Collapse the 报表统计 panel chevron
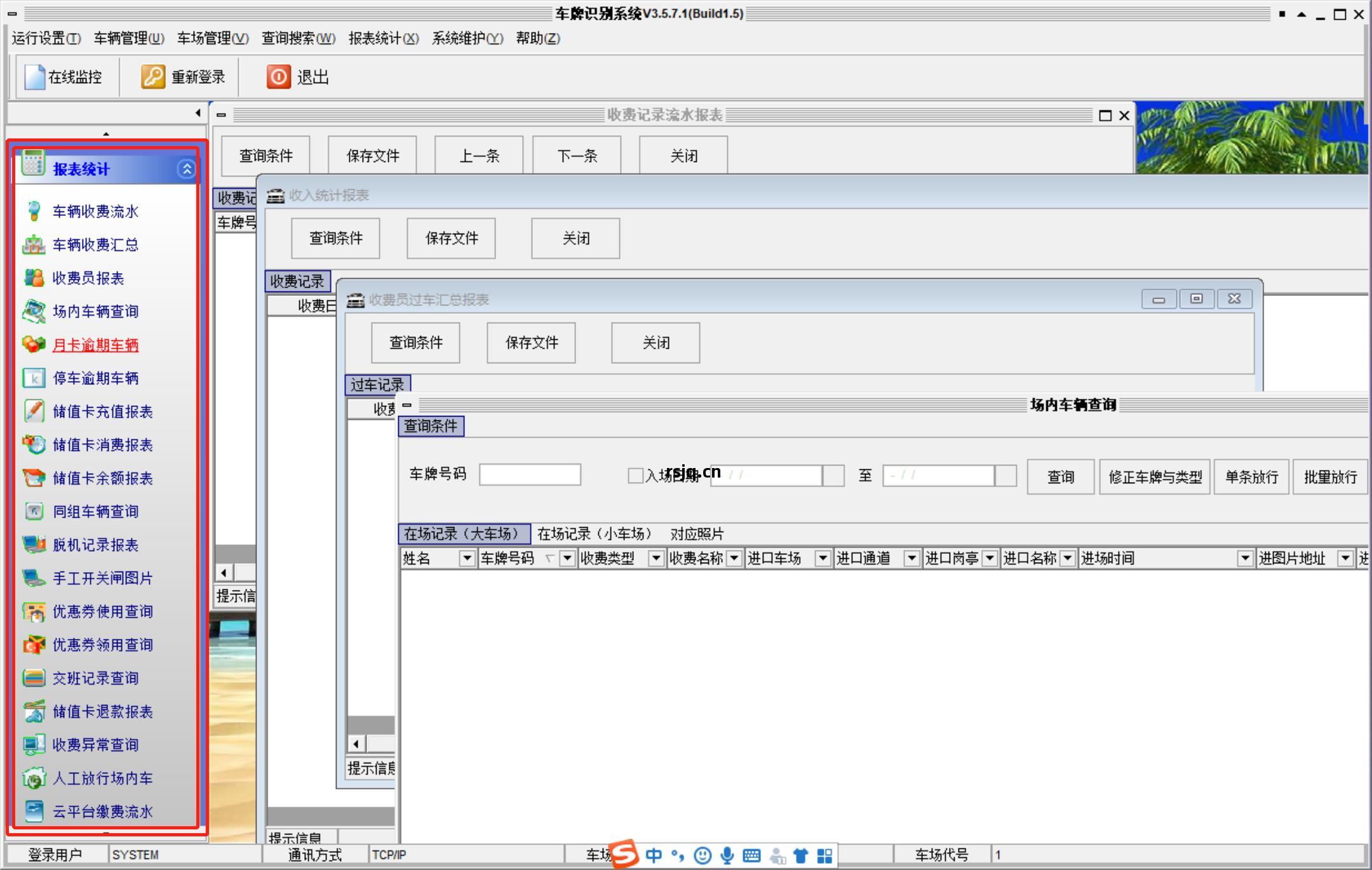The image size is (1372, 870). [187, 169]
